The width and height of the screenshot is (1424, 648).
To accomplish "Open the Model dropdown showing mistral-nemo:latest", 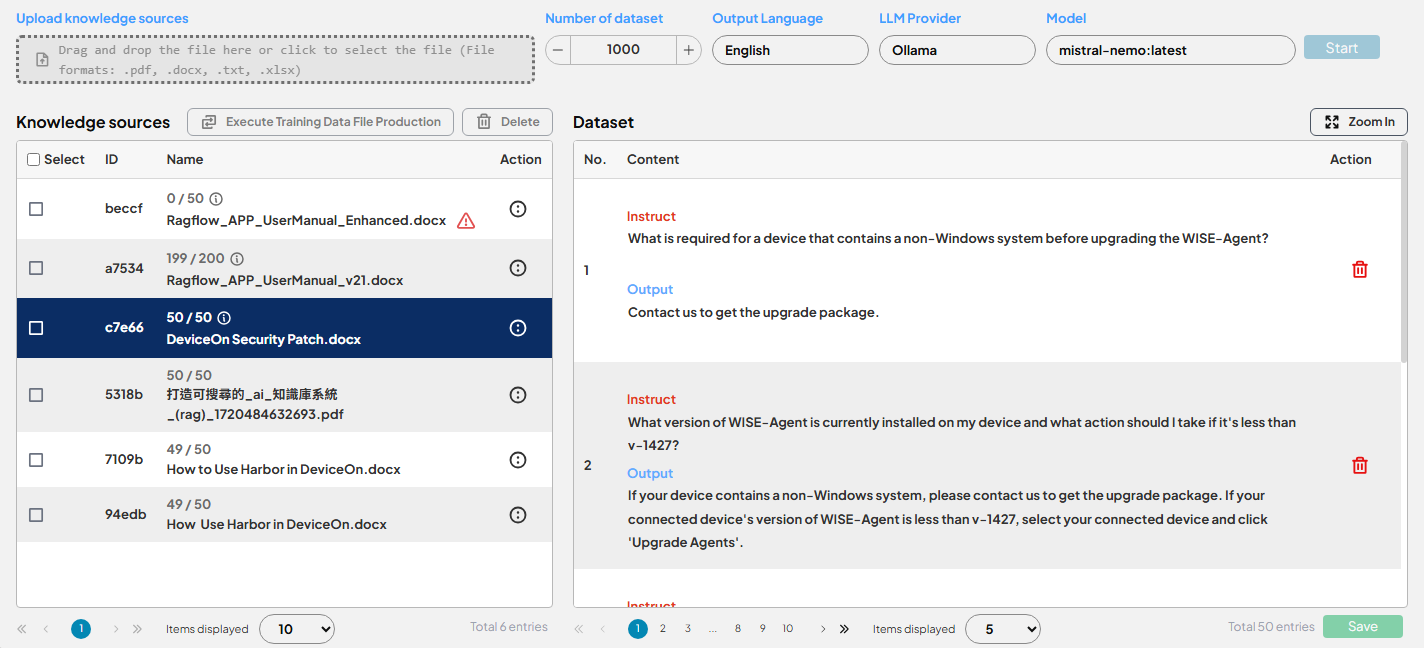I will tap(1170, 50).
